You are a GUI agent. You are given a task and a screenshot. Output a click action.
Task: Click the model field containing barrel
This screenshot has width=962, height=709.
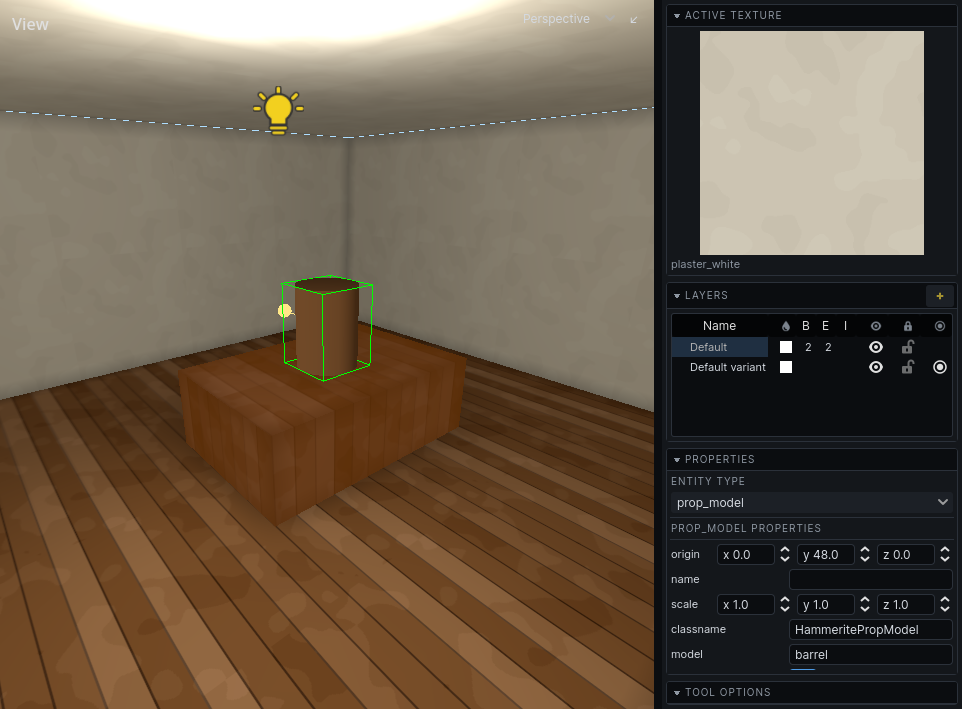pyautogui.click(x=870, y=654)
